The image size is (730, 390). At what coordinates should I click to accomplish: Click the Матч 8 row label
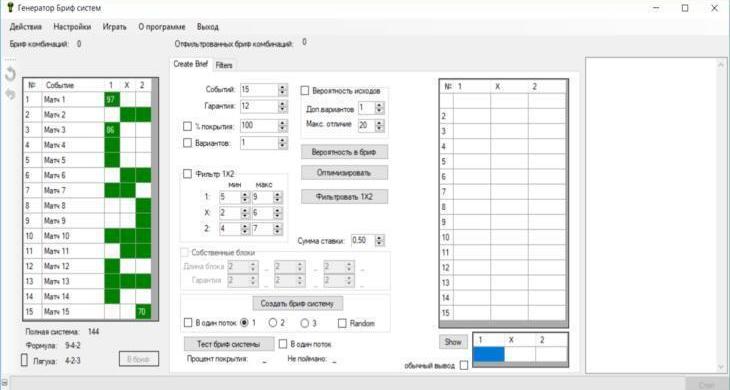click(55, 205)
